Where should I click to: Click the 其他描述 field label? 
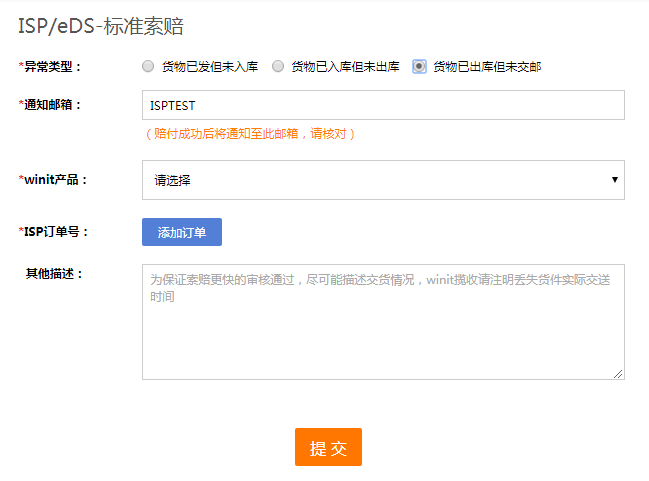54,274
